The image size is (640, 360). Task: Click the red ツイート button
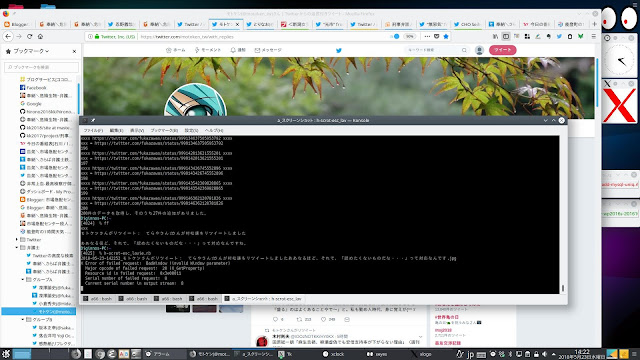502,50
